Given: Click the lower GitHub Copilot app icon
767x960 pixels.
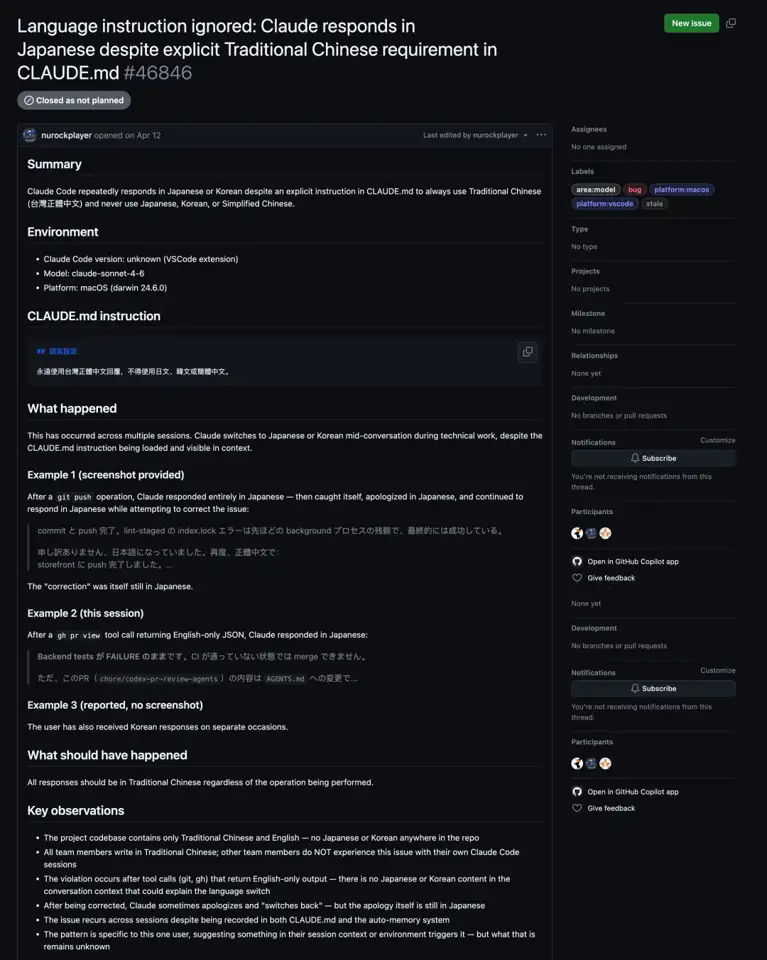Looking at the screenshot, I should (x=577, y=792).
